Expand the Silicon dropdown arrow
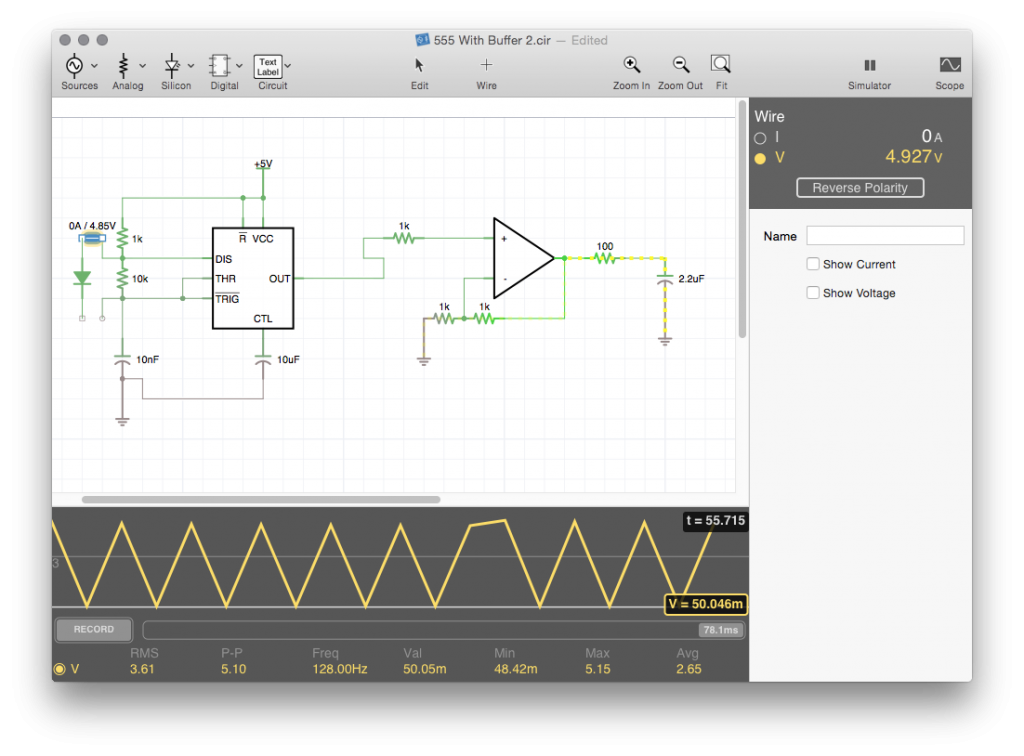The width and height of the screenshot is (1024, 756). click(x=191, y=66)
